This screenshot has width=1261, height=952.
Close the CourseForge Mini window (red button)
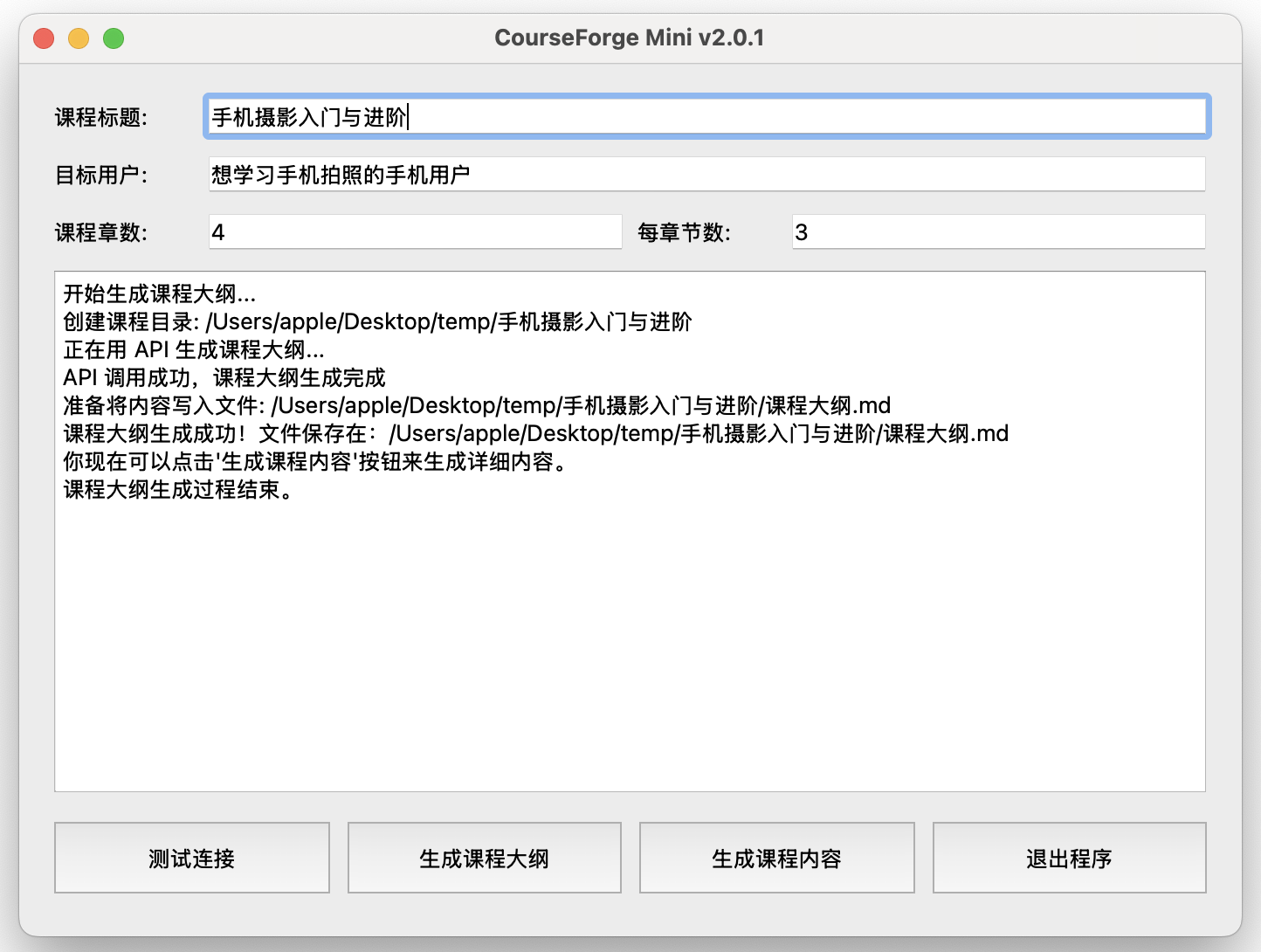44,38
